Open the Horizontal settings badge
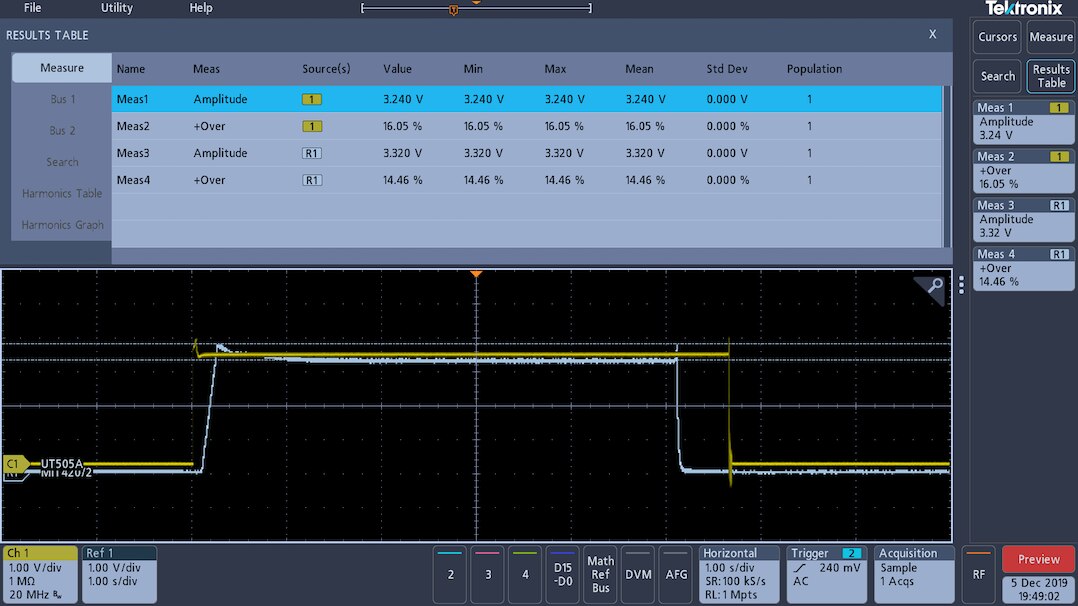1078x606 pixels. point(739,574)
